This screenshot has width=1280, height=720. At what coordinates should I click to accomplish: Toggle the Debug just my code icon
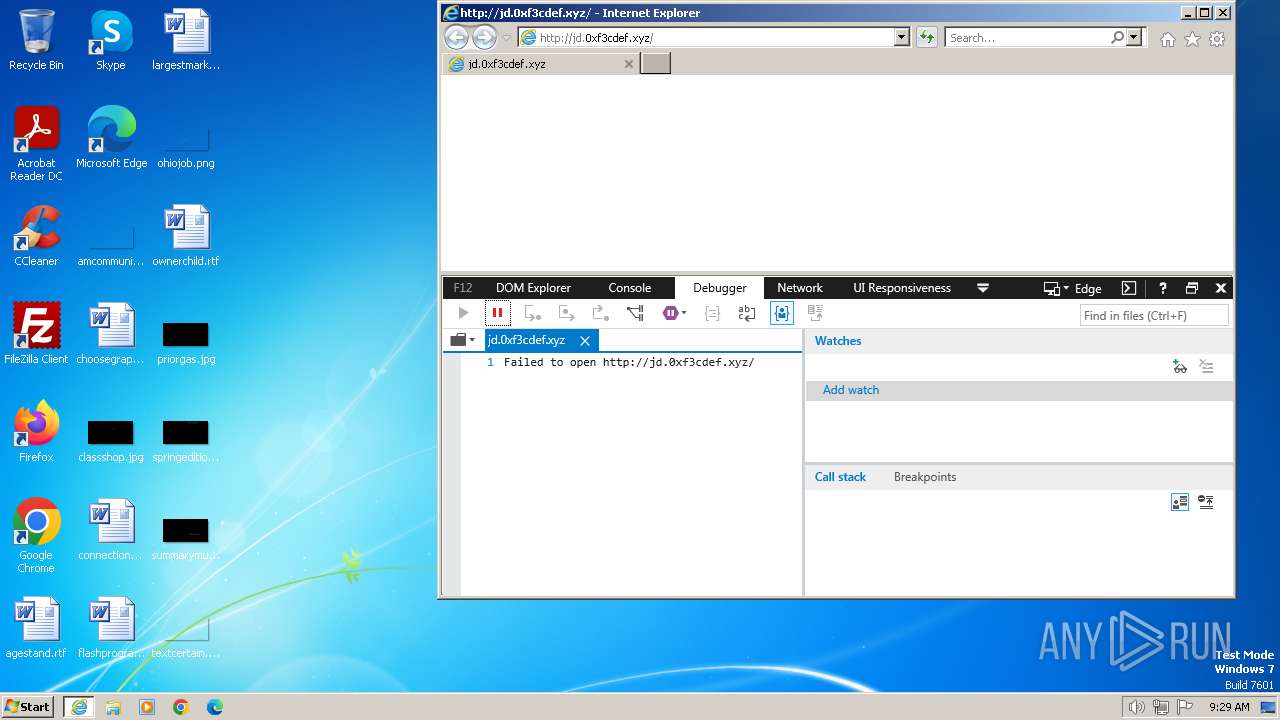coord(782,313)
